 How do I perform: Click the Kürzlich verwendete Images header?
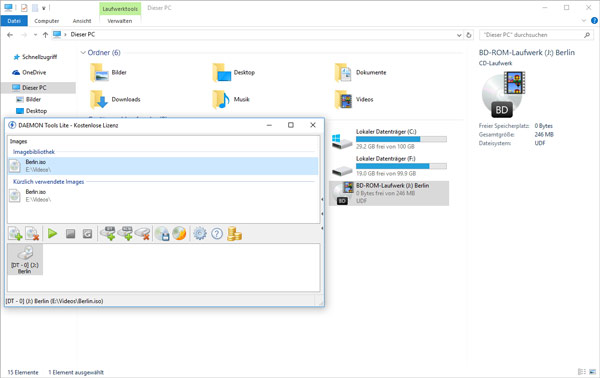point(49,182)
